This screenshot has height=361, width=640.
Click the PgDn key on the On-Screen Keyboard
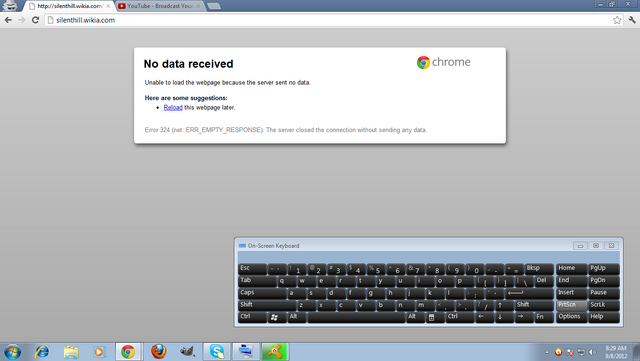[604, 281]
